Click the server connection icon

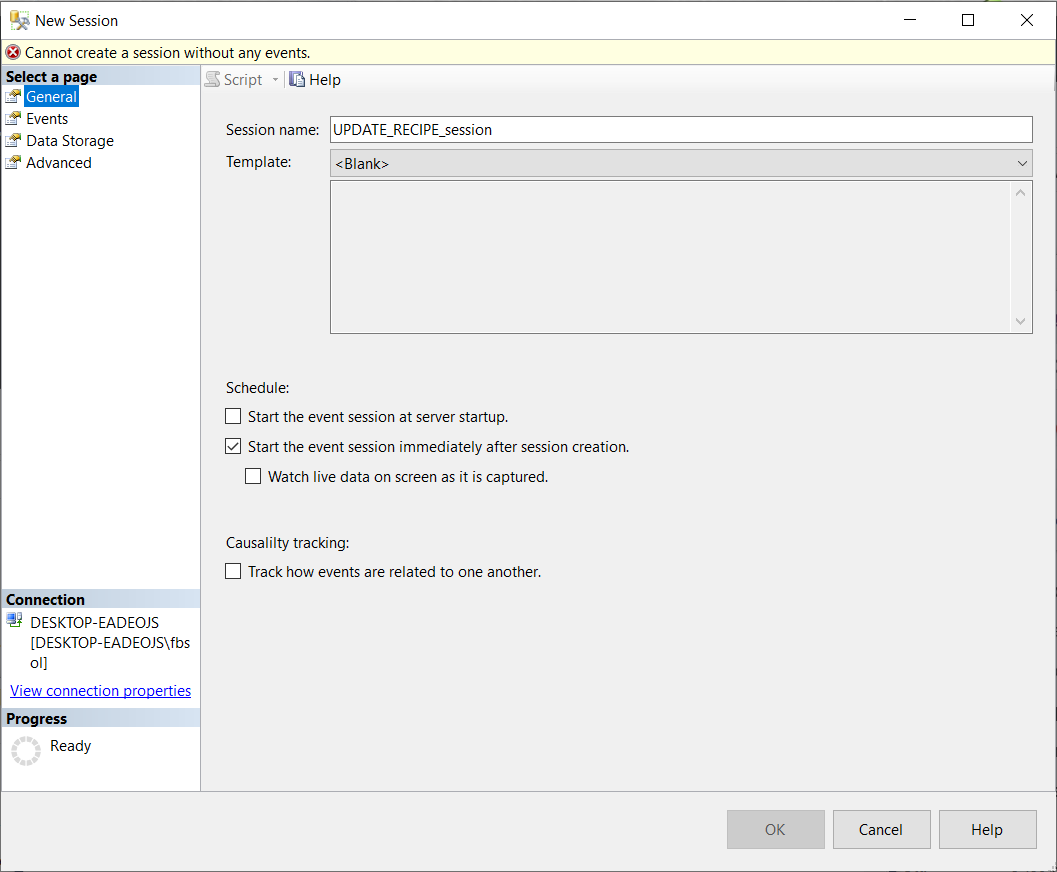pyautogui.click(x=14, y=621)
